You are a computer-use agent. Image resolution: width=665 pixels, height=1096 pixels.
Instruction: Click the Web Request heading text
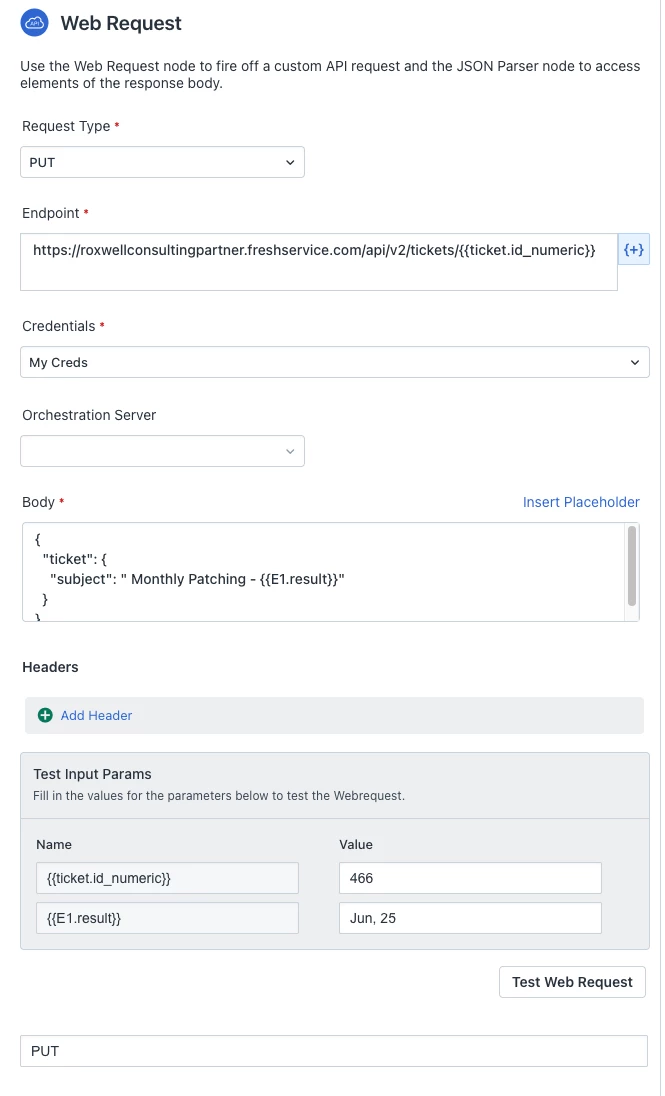pos(121,23)
